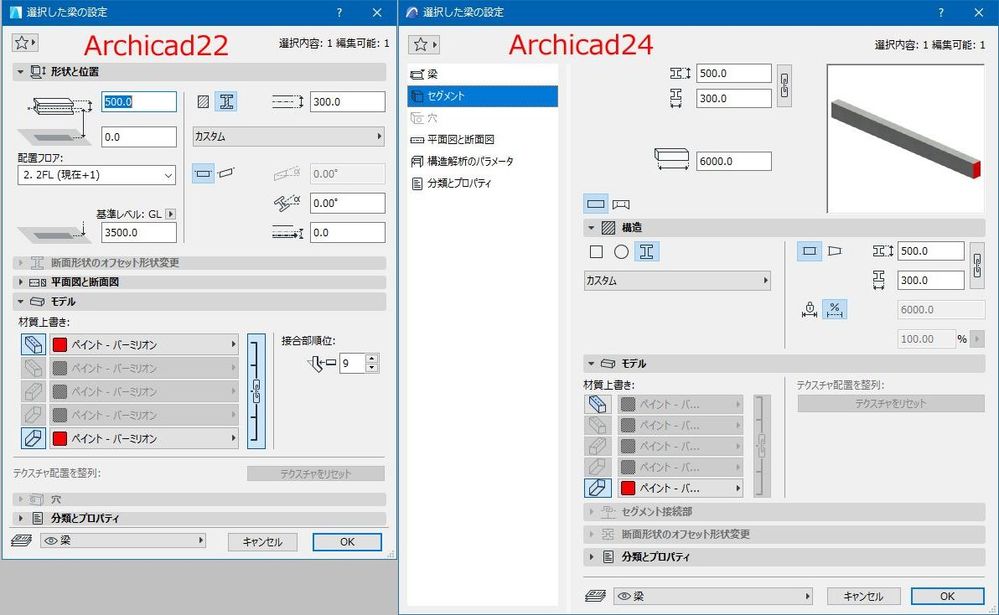Select curved beam icon above 構造 in Archicad24
999x615 pixels.
pos(621,204)
